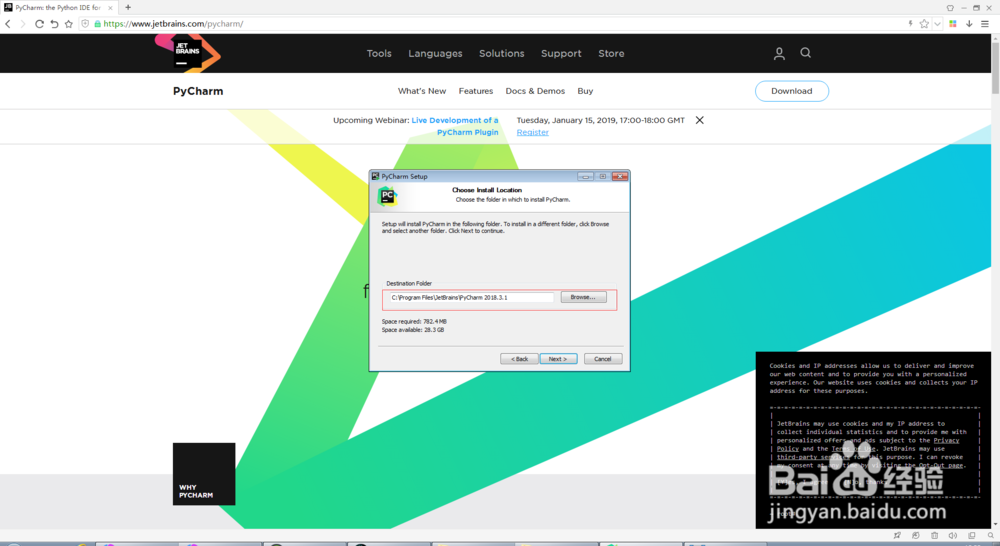
Task: Open the Support menu
Action: (561, 54)
